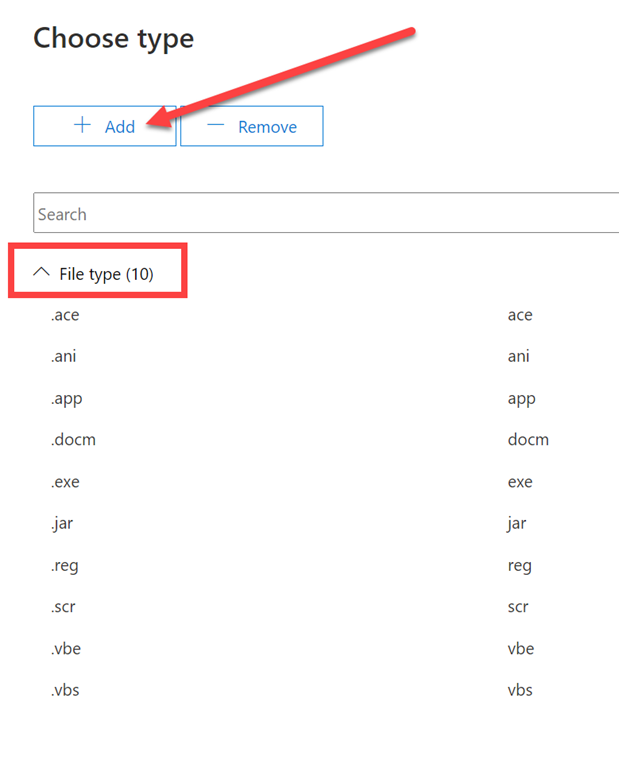
Task: Select the .reg file type entry
Action: (x=64, y=566)
